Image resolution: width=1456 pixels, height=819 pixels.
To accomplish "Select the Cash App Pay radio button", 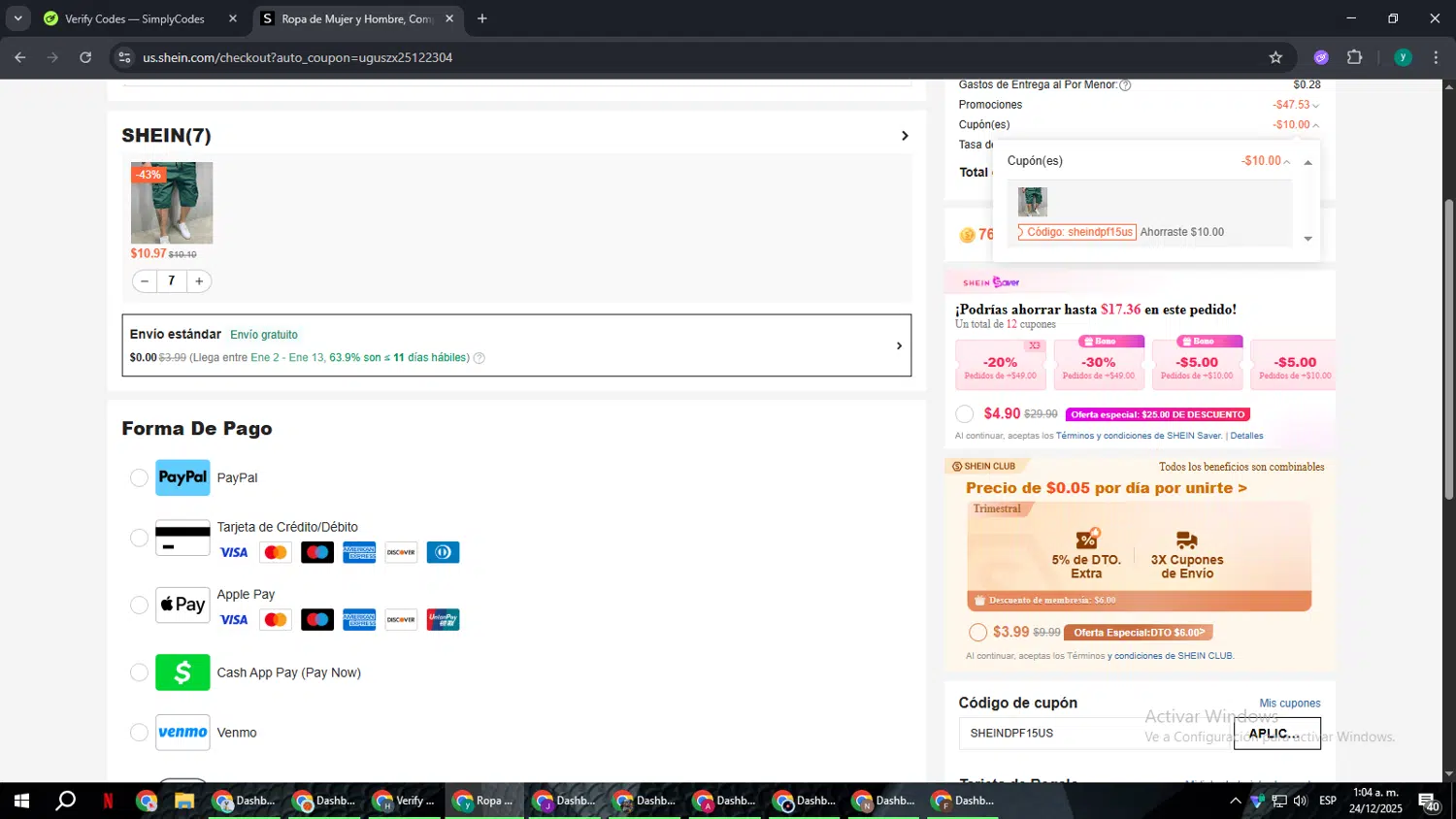I will click(139, 672).
